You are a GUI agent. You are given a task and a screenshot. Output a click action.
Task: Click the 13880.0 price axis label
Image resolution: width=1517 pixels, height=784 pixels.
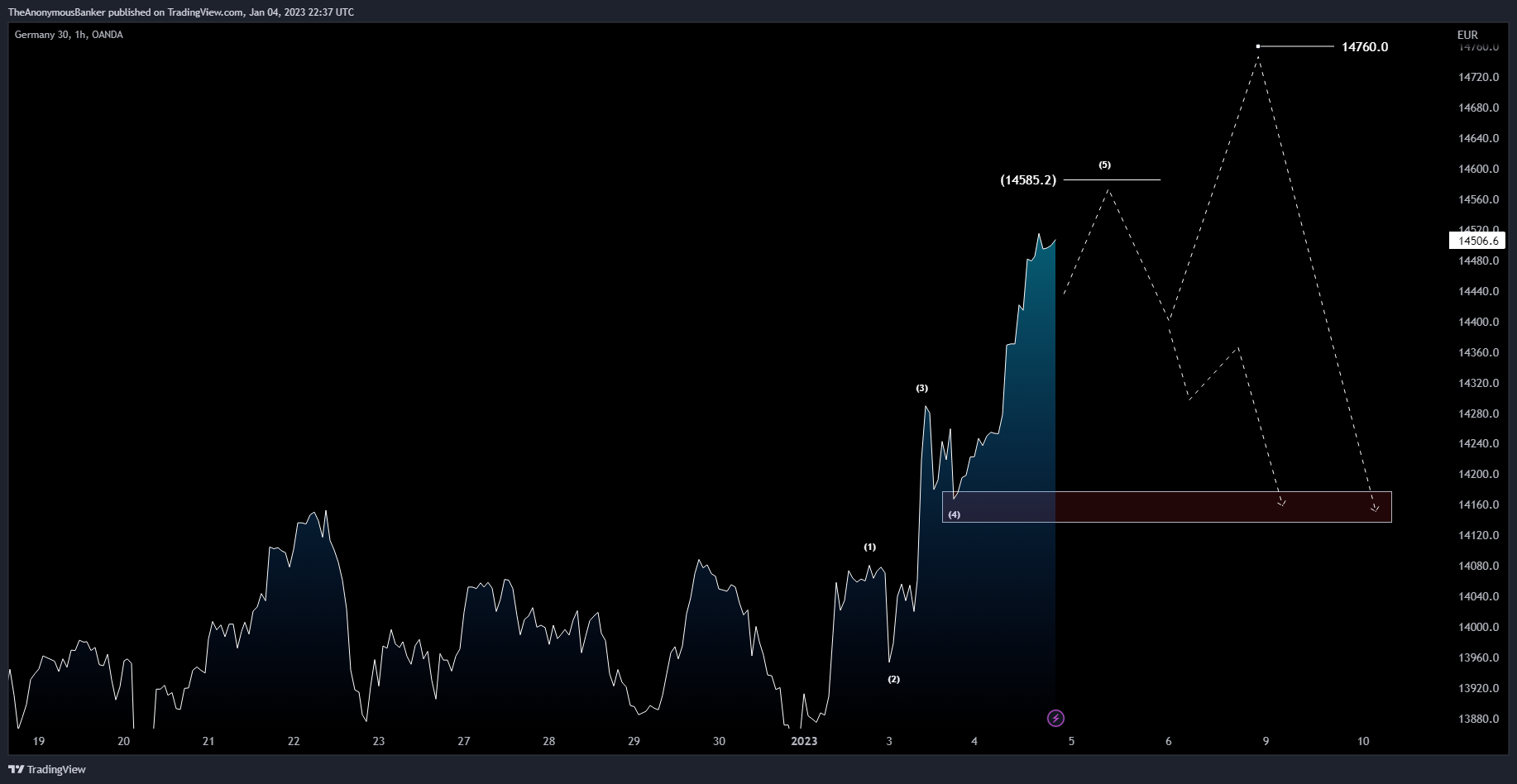pyautogui.click(x=1479, y=719)
